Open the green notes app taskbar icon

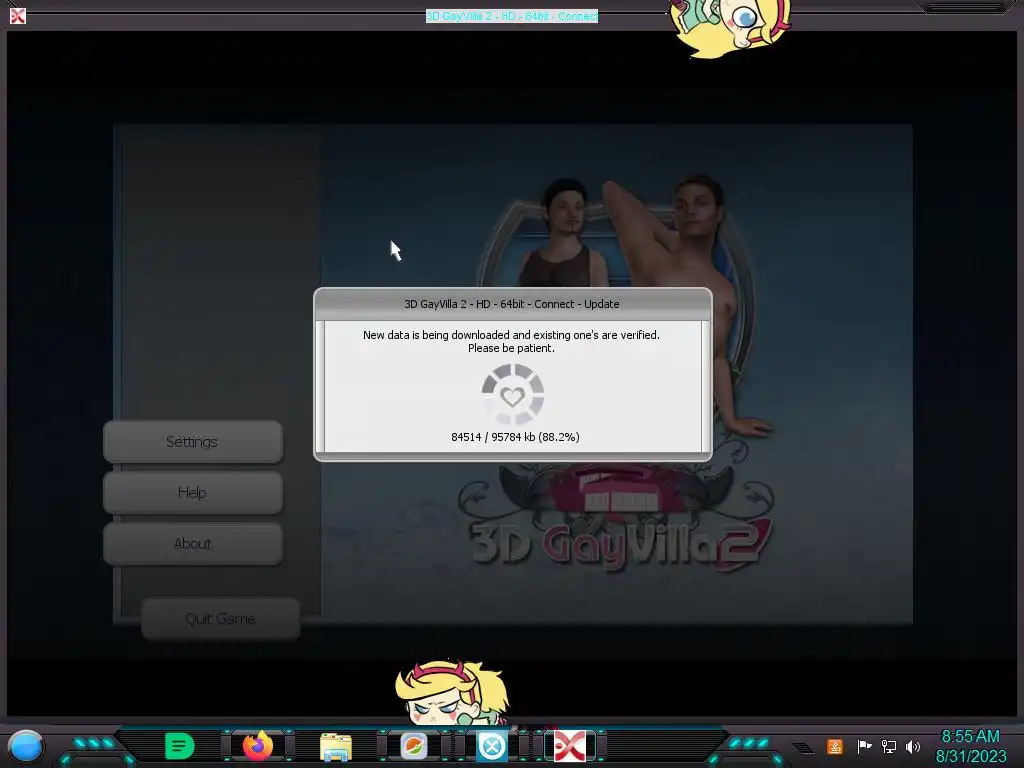[x=179, y=746]
